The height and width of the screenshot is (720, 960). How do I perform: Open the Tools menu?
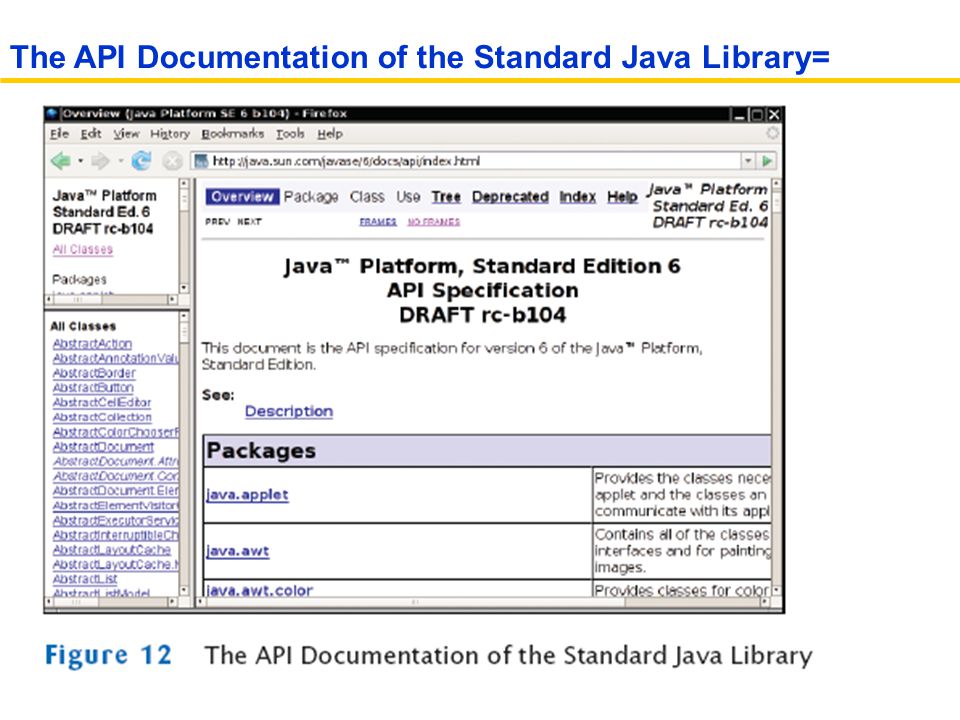[x=290, y=133]
